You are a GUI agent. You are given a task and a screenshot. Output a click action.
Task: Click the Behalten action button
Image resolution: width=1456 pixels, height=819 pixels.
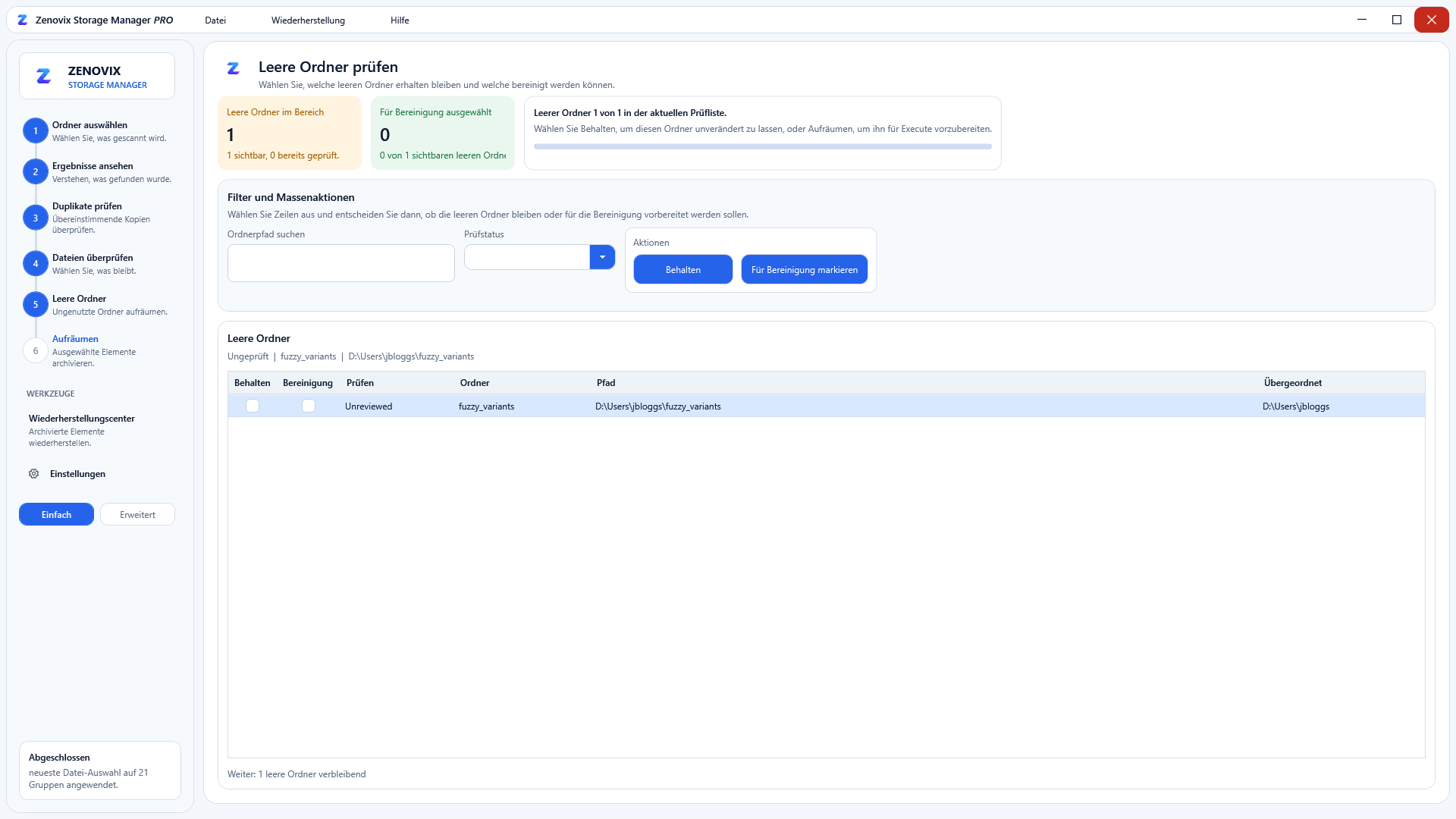[x=683, y=270]
